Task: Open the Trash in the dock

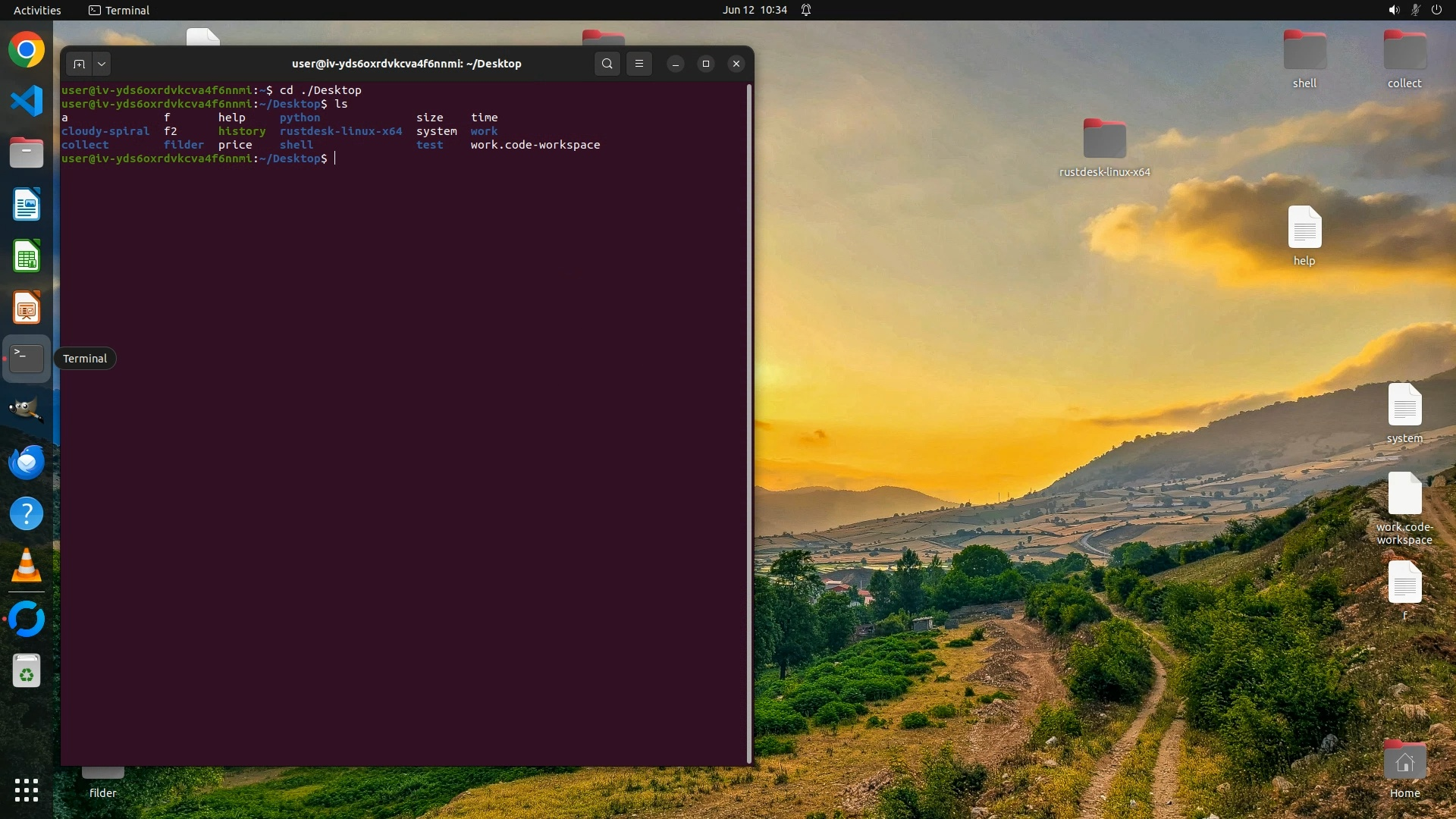Action: [27, 671]
